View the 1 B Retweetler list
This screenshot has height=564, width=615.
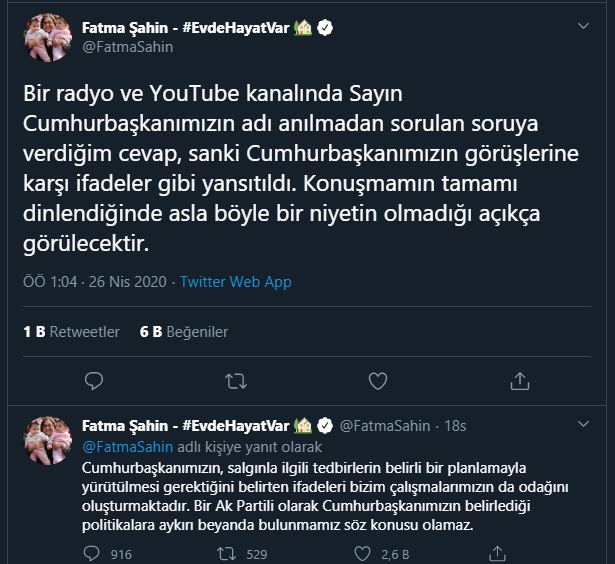(x=71, y=331)
